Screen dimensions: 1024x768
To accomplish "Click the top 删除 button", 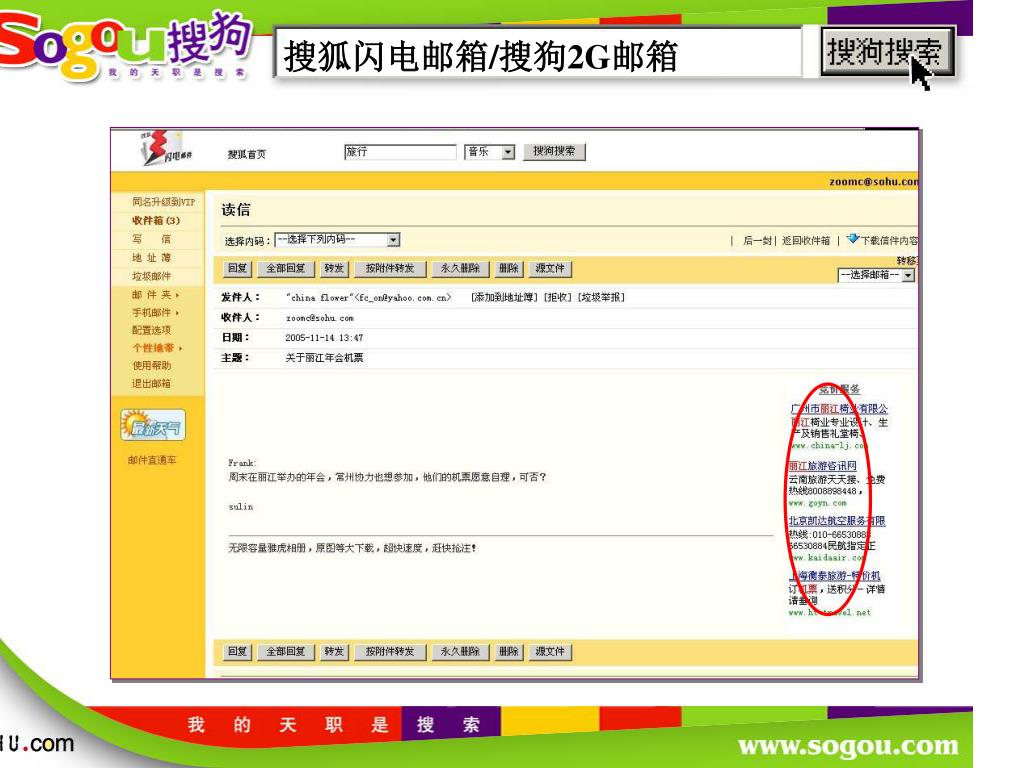I will pyautogui.click(x=508, y=268).
